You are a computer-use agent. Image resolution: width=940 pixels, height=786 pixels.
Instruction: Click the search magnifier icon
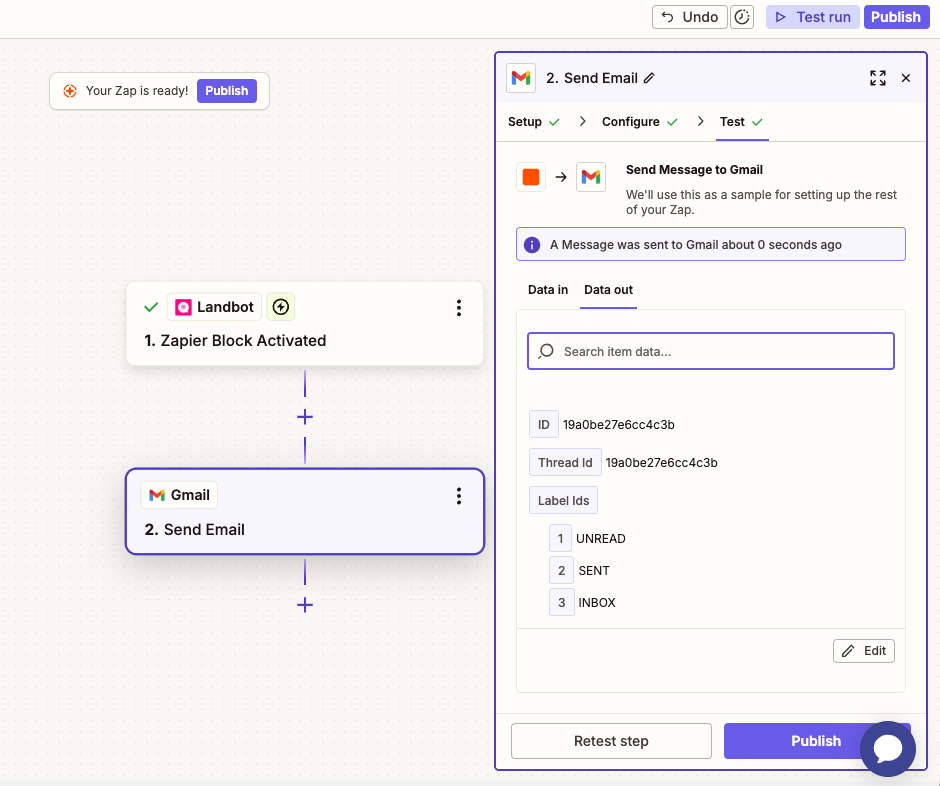click(x=546, y=351)
